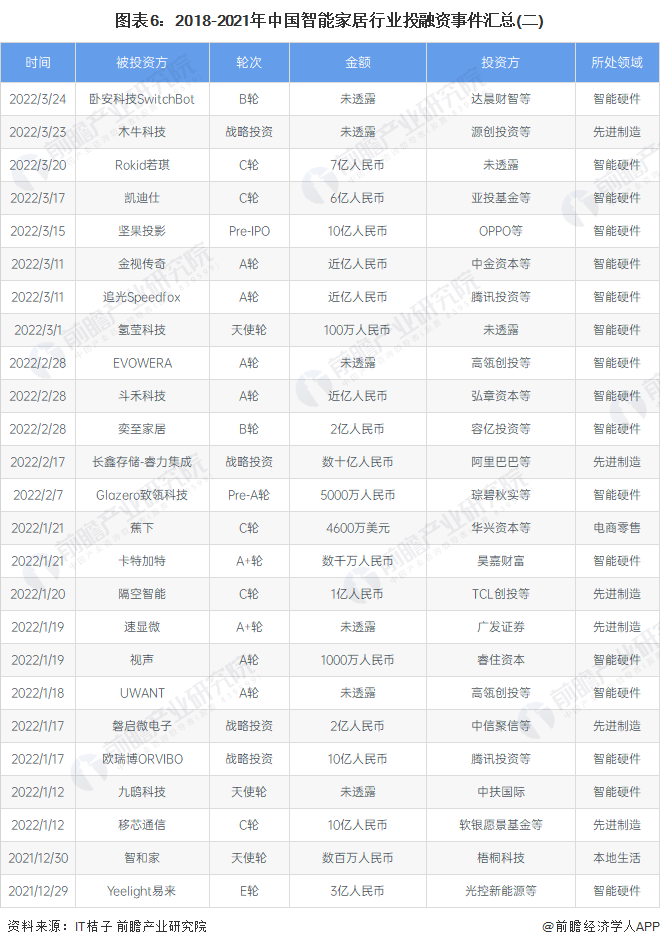Click the 氢莹科技 company cell

[x=142, y=330]
